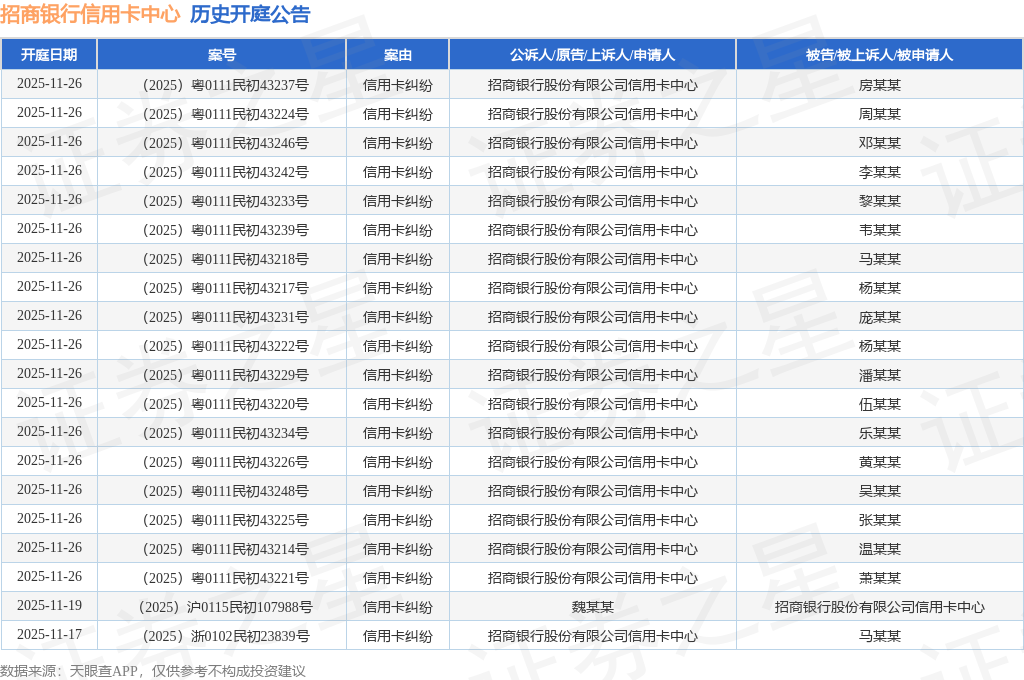Select case number 粤0111民初43233号
1024x680 pixels.
tap(225, 201)
